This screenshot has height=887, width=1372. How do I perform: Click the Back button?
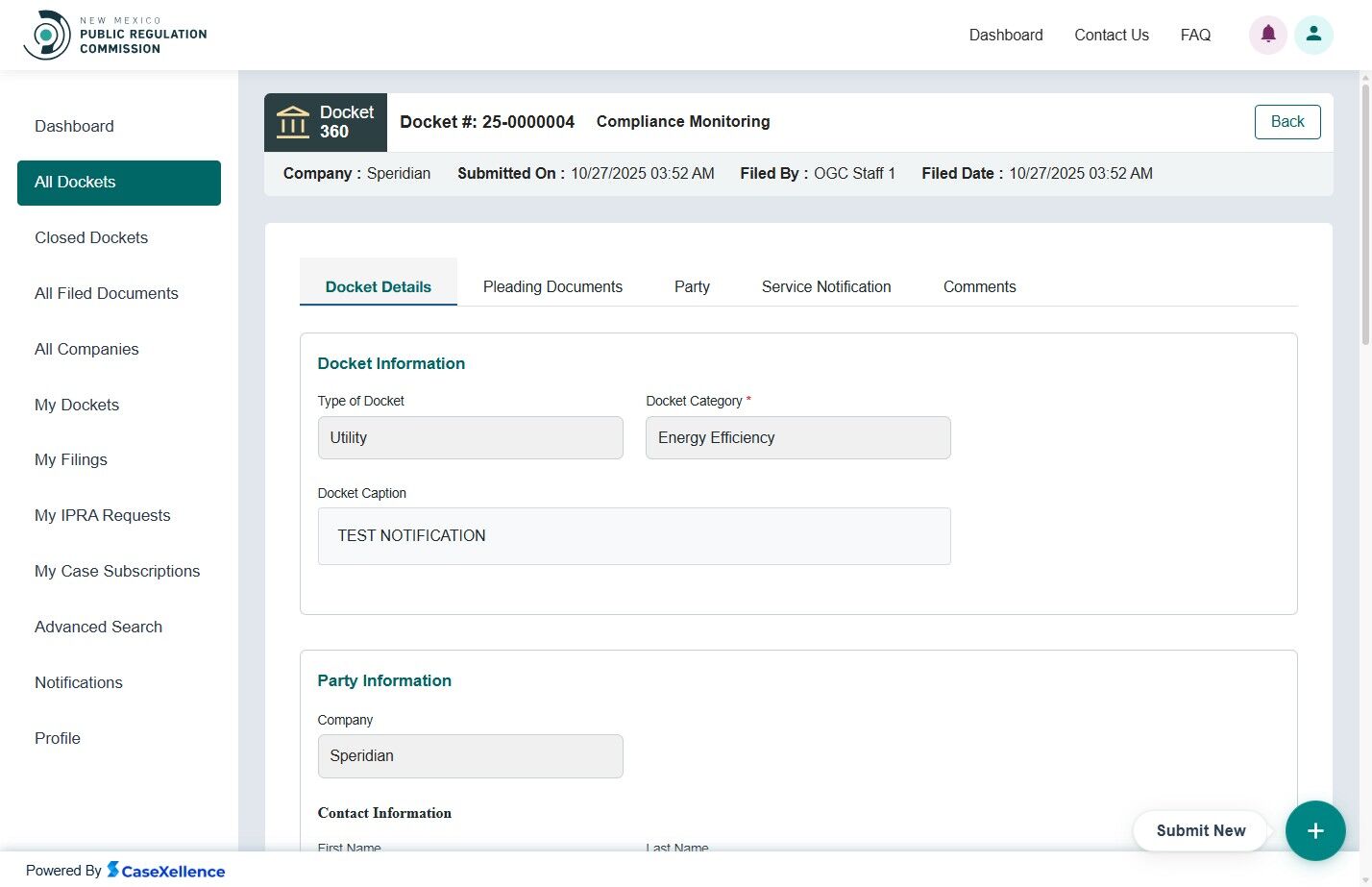pyautogui.click(x=1287, y=122)
